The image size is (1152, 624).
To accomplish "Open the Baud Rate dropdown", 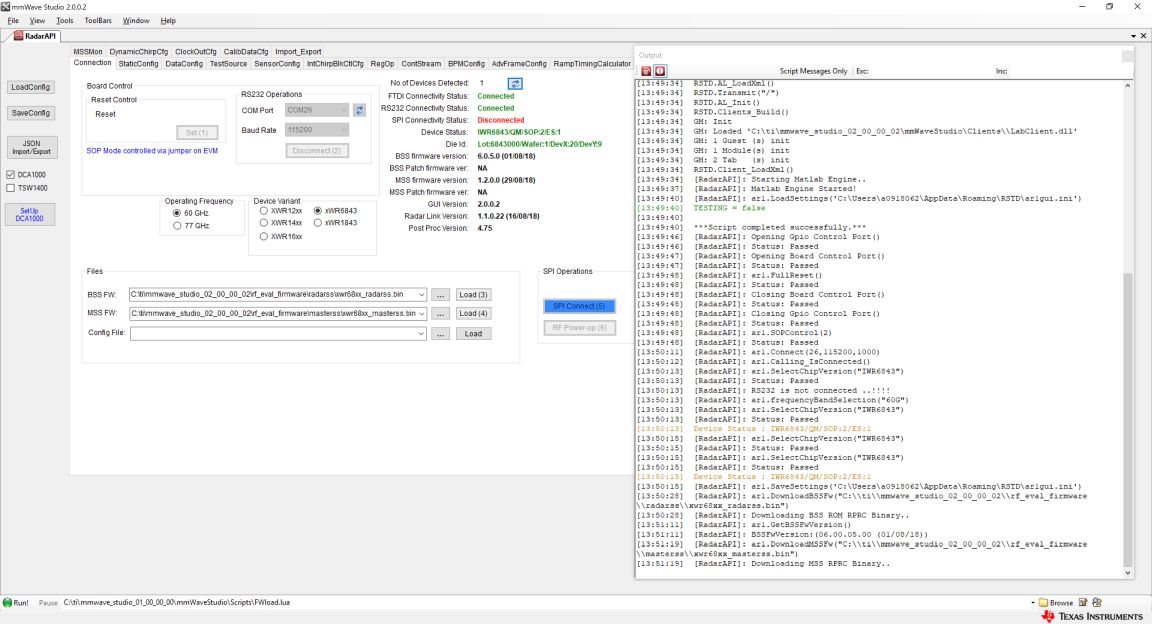I will tap(342, 130).
